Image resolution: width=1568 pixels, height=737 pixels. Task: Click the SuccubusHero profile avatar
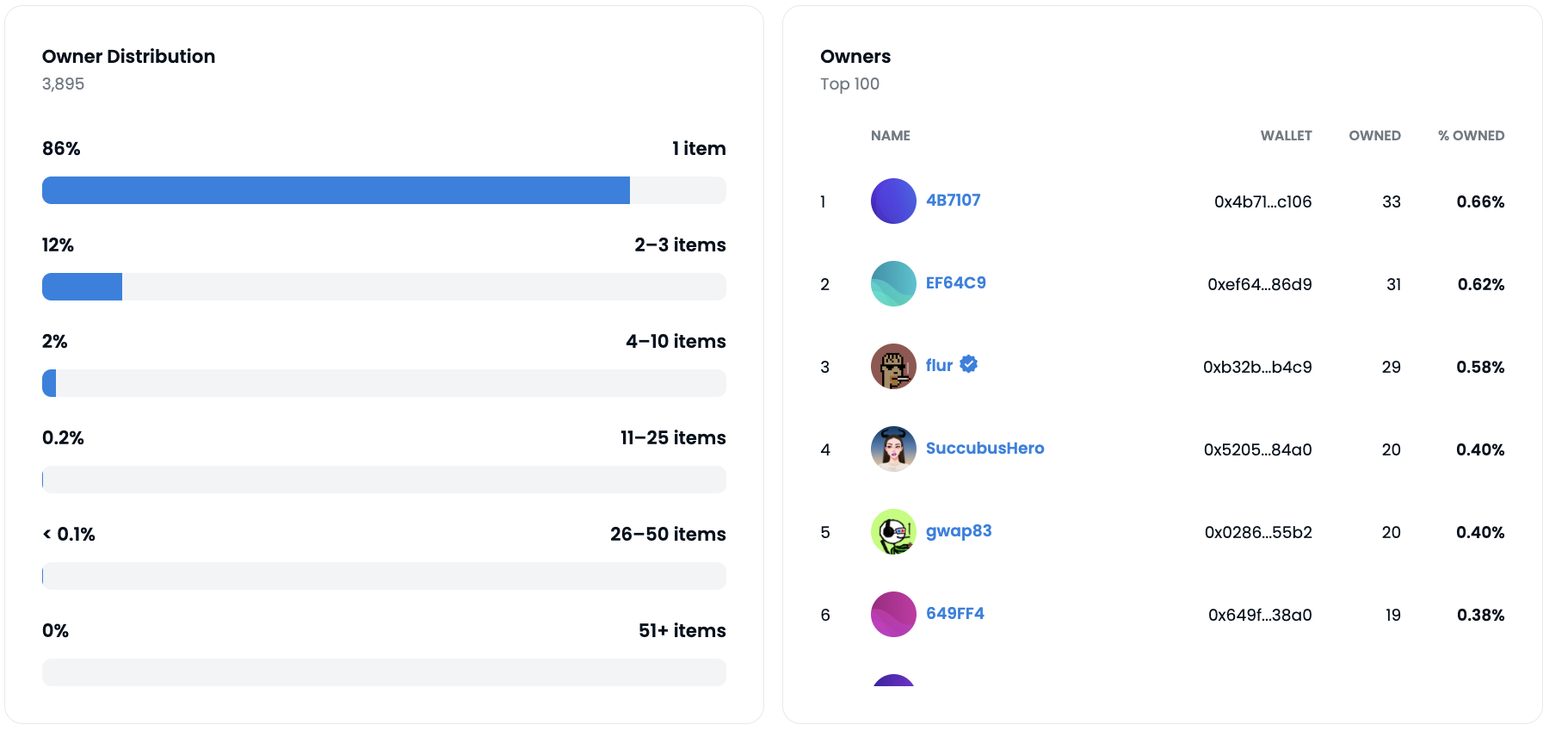point(893,449)
